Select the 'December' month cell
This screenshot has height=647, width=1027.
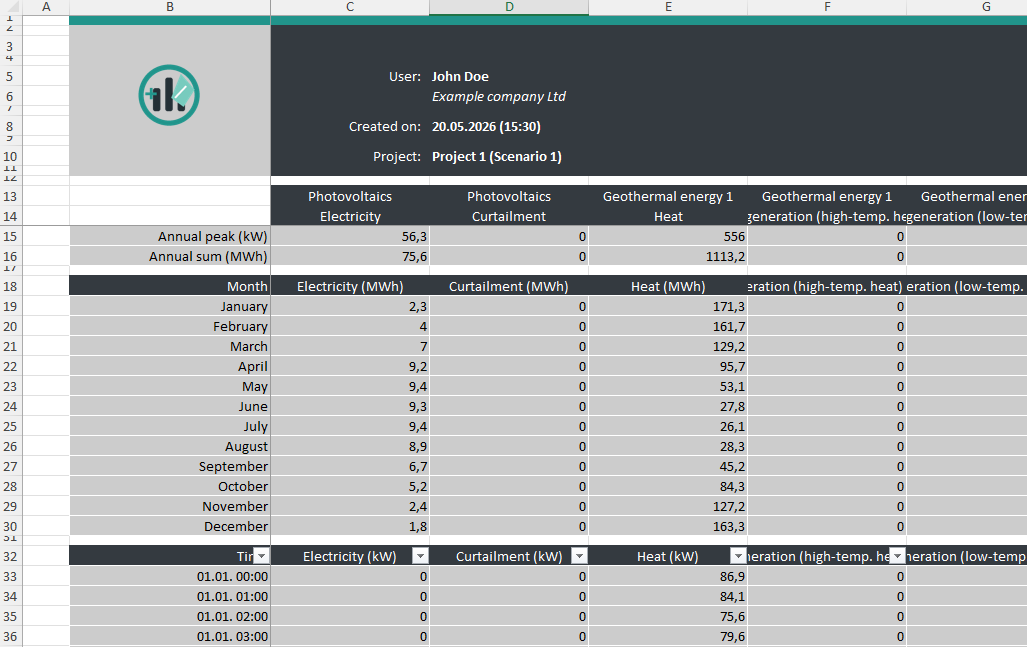(x=170, y=526)
